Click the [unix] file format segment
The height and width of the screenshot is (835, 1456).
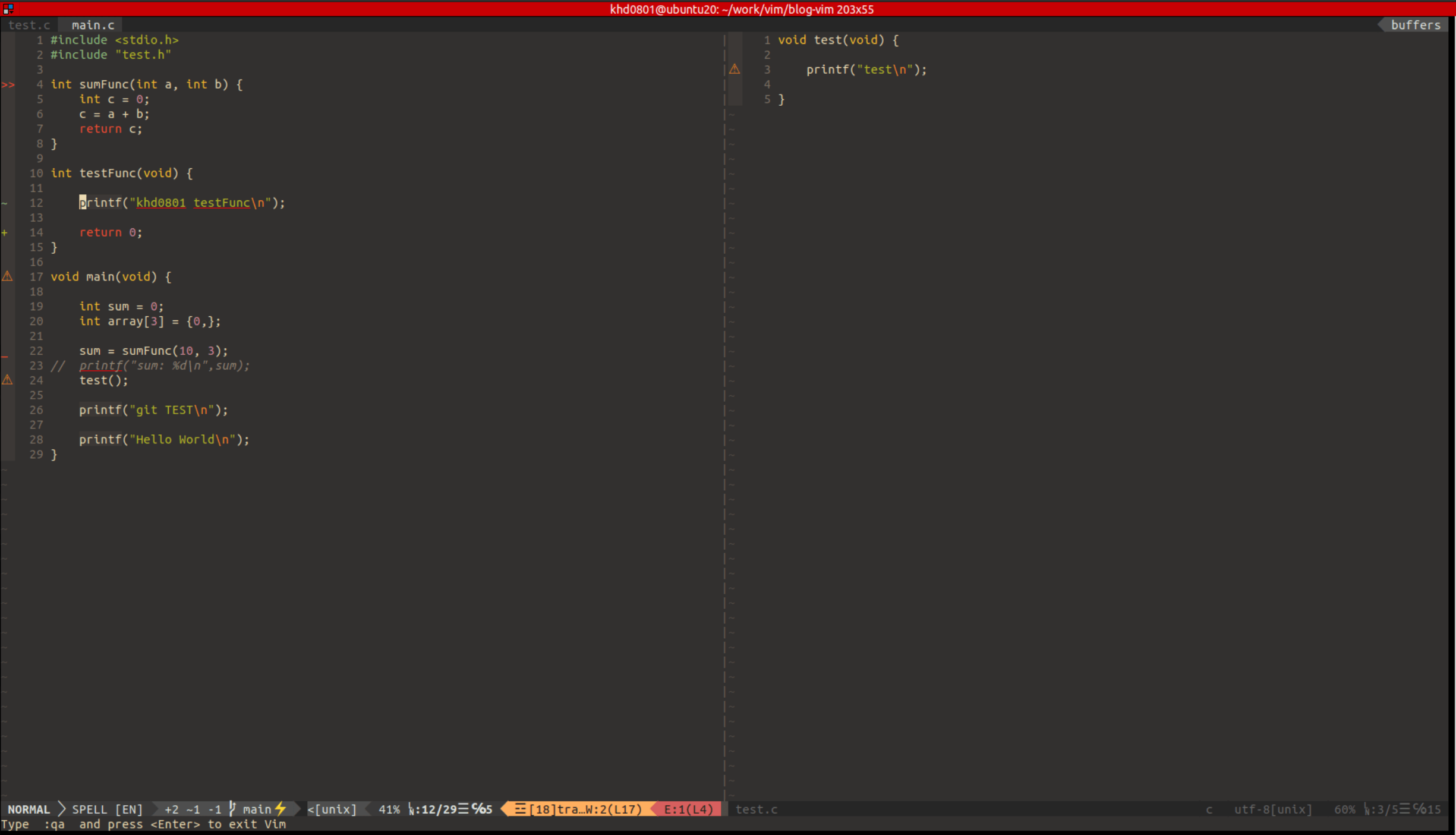pyautogui.click(x=332, y=809)
